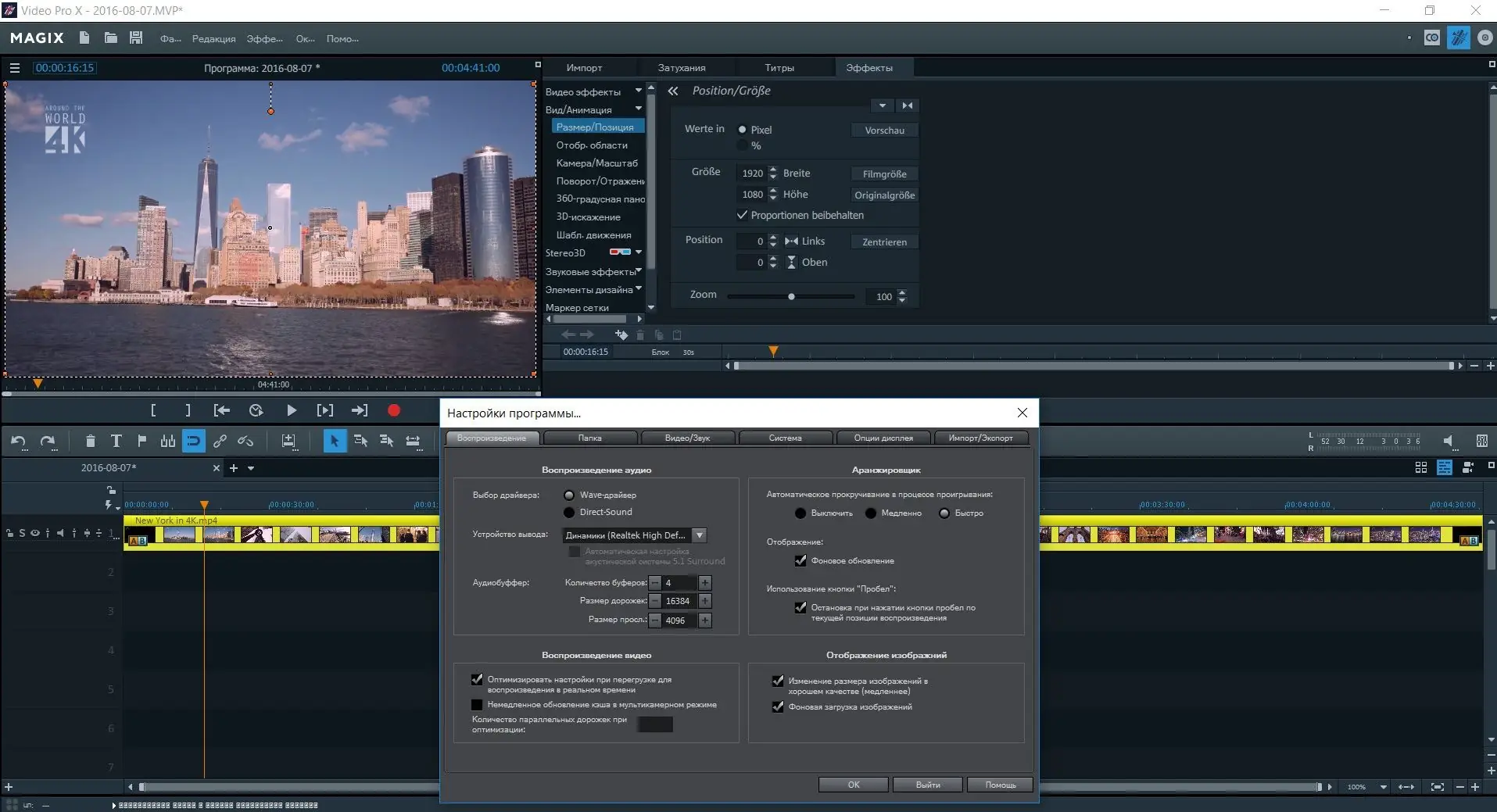Image resolution: width=1497 pixels, height=812 pixels.
Task: Click the Zentrieren button
Action: (x=884, y=242)
